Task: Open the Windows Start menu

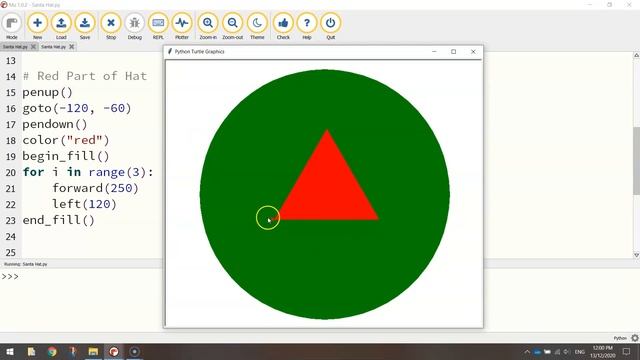Action: (10, 352)
